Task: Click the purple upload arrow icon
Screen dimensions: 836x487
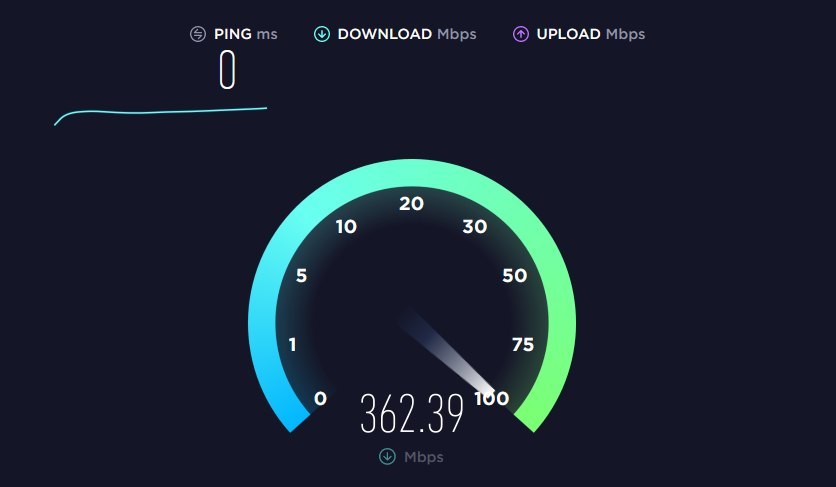Action: (521, 34)
